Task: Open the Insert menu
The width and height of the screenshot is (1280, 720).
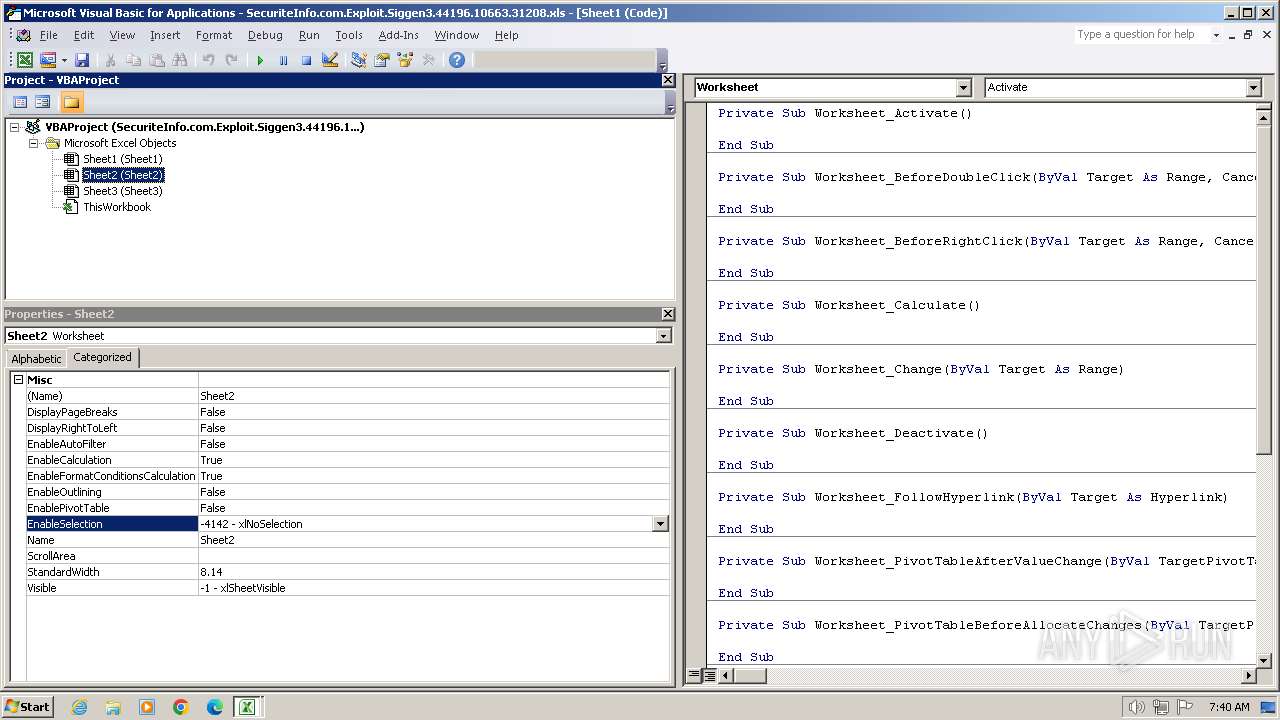Action: pyautogui.click(x=165, y=35)
